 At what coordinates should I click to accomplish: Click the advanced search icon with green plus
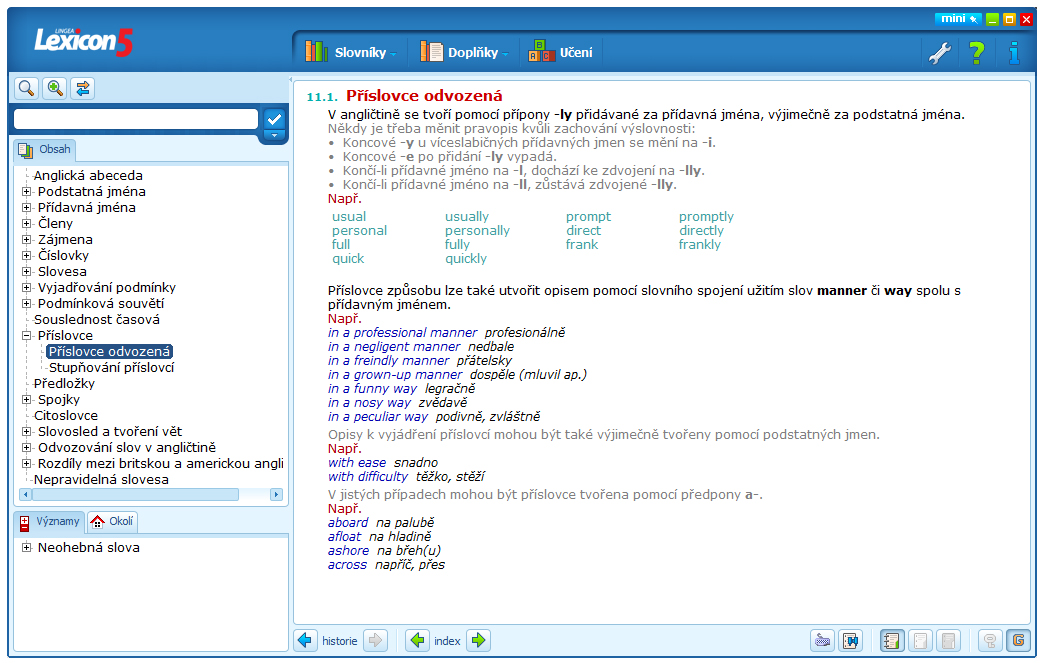tap(55, 88)
